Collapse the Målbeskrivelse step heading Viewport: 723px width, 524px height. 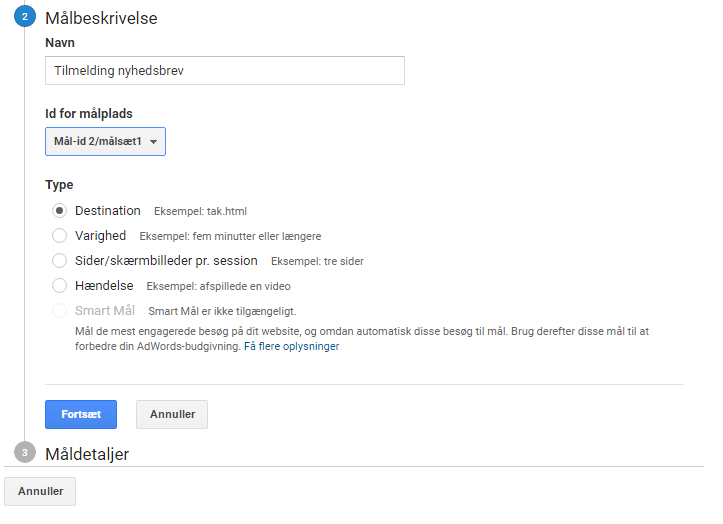(101, 18)
